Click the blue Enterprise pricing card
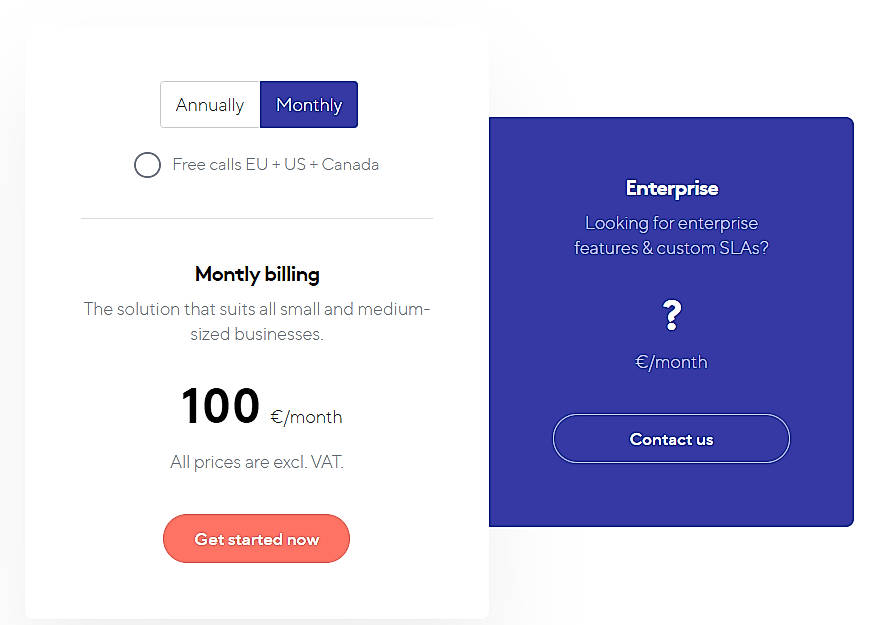This screenshot has width=875, height=625. point(671,322)
